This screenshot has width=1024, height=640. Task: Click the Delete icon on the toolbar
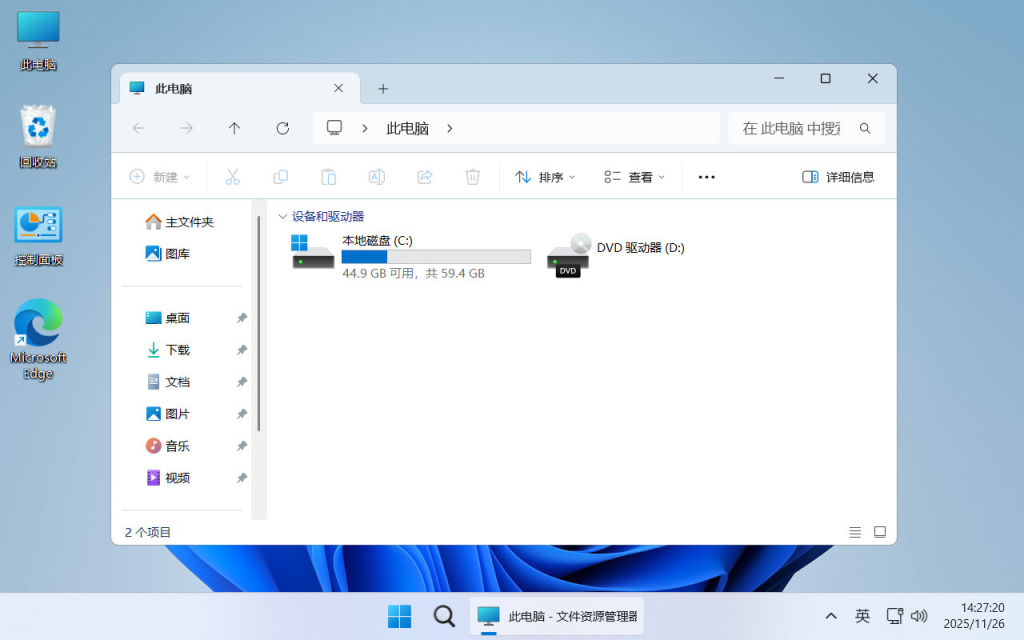tap(472, 176)
